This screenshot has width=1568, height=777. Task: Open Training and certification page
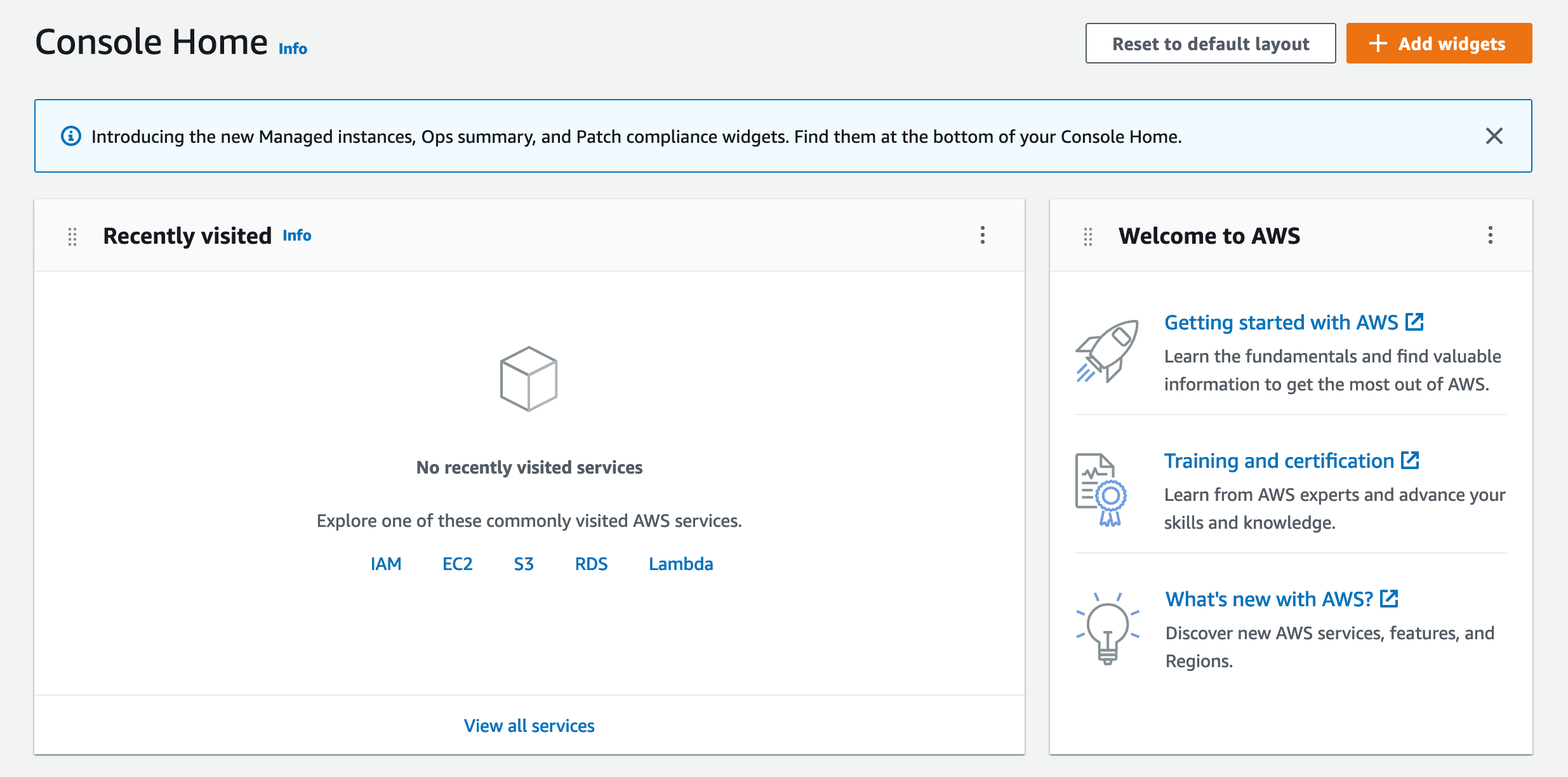click(x=1278, y=460)
